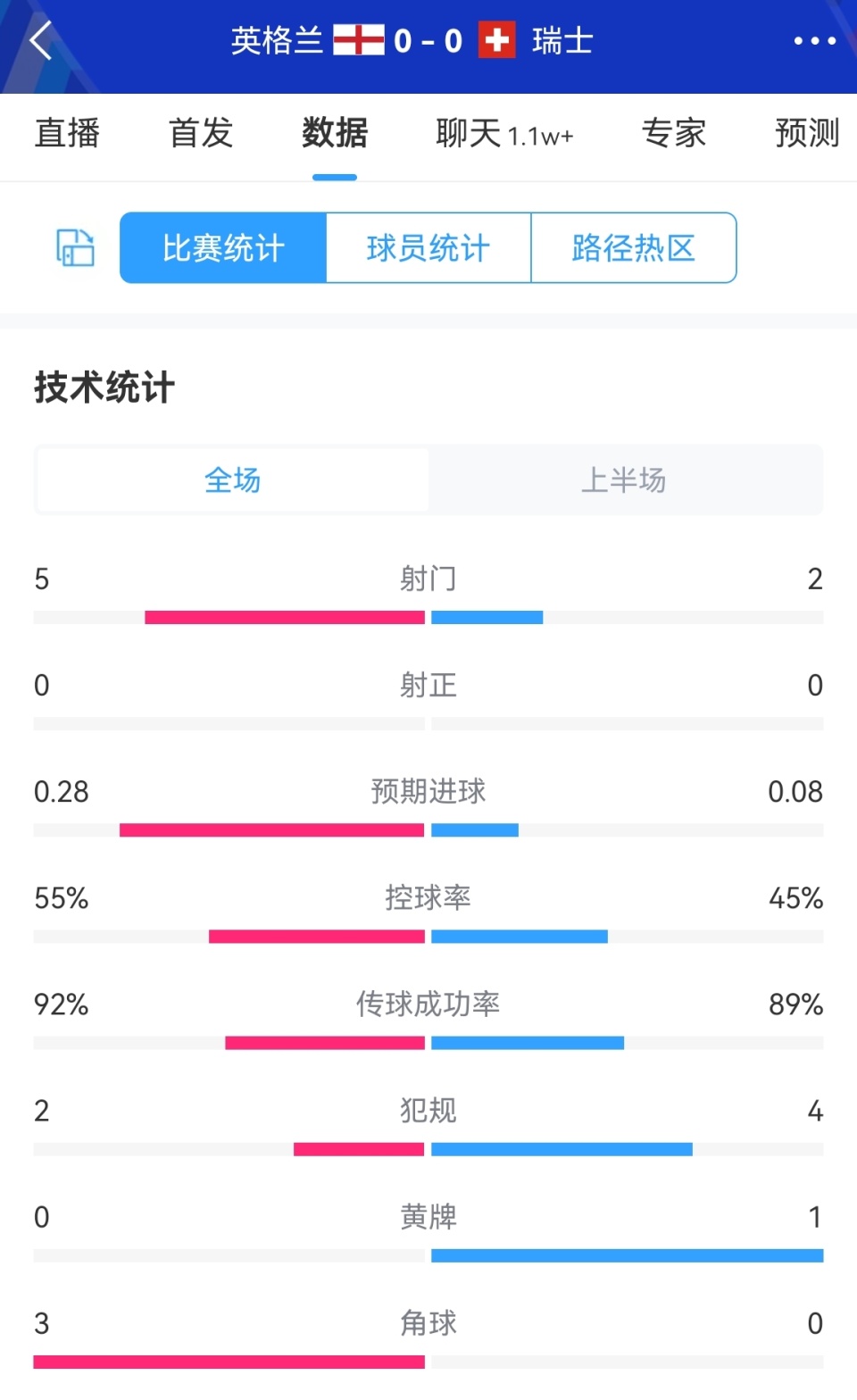Viewport: 857px width, 1400px height.
Task: Open the 预测 prediction tab
Action: [x=807, y=133]
